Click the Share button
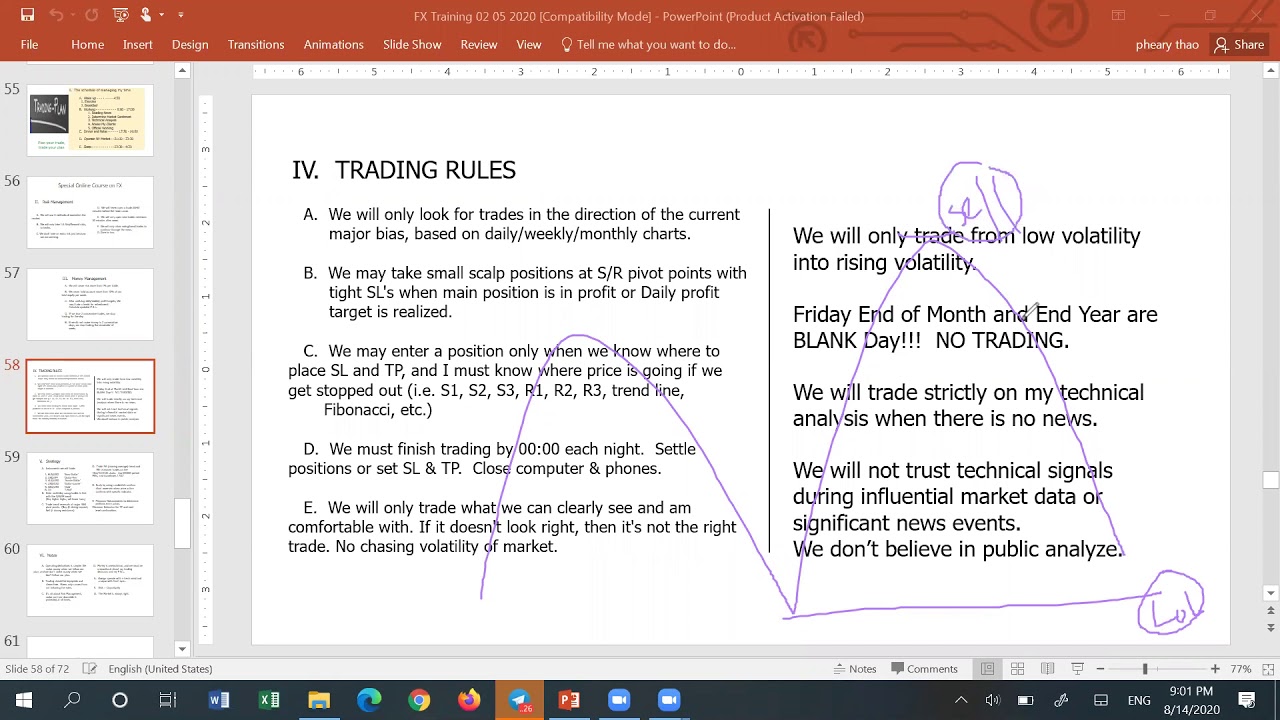The width and height of the screenshot is (1280, 720). click(x=1239, y=44)
